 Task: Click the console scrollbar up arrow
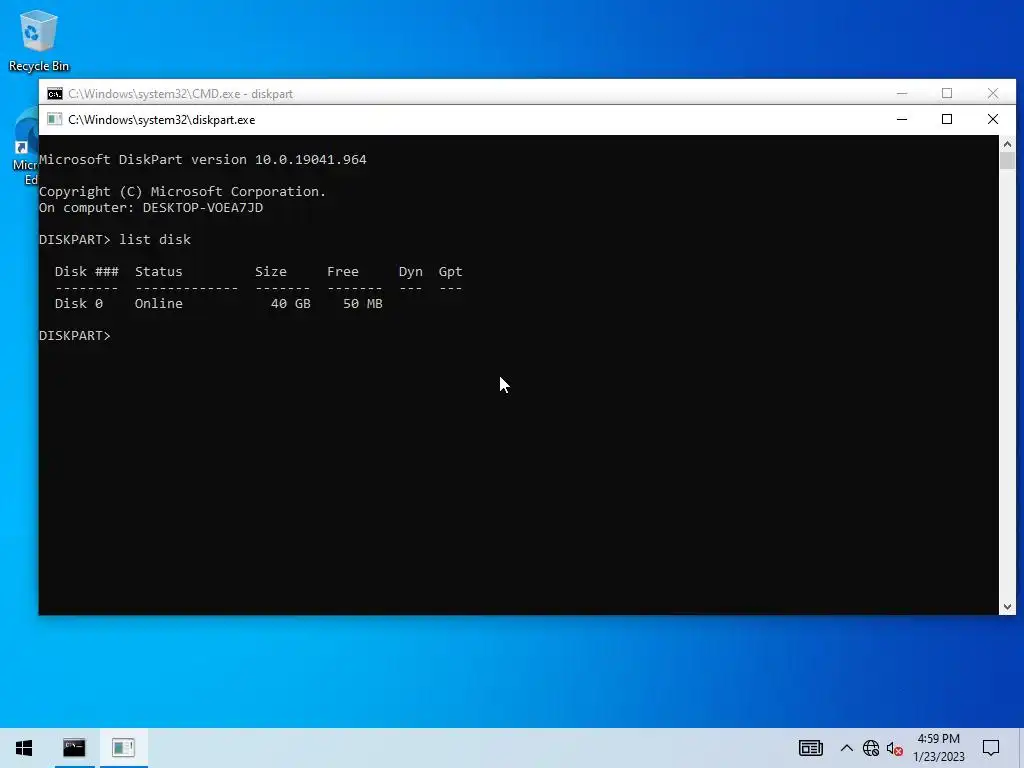point(1007,144)
